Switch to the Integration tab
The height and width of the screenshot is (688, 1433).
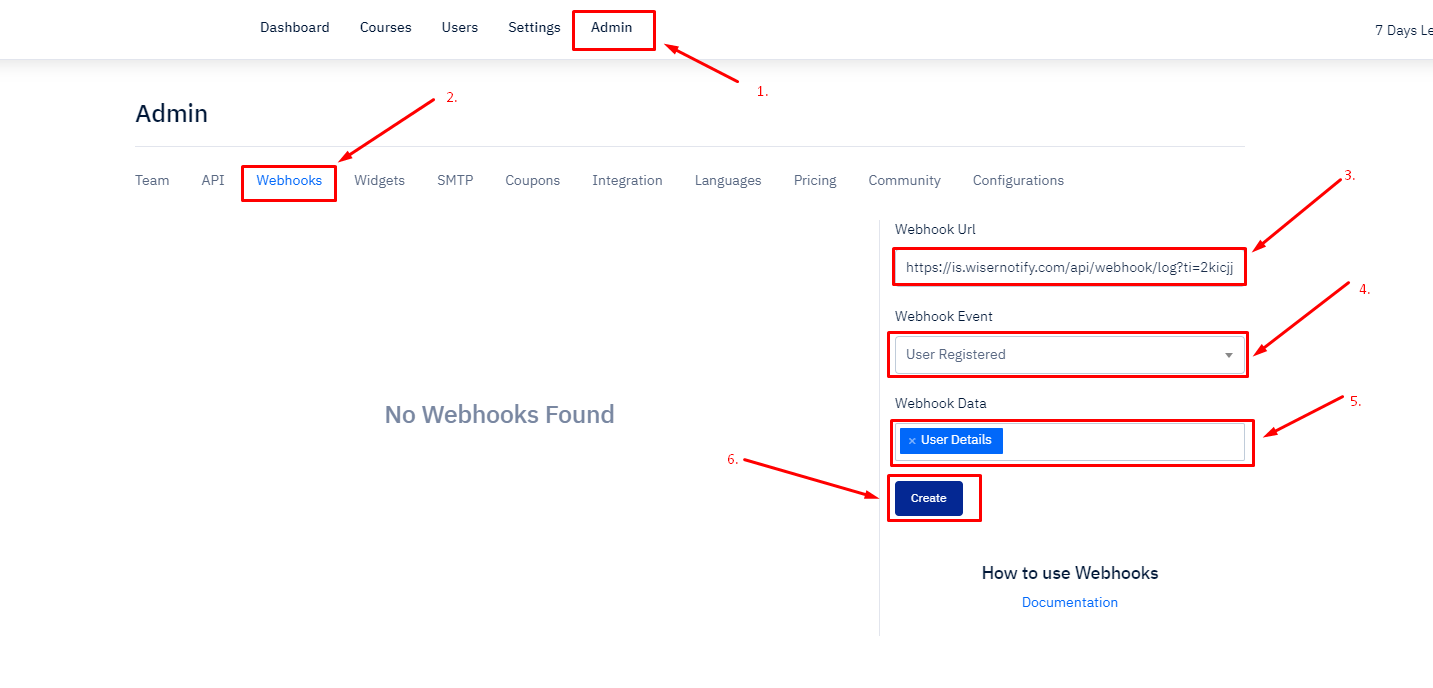[627, 181]
